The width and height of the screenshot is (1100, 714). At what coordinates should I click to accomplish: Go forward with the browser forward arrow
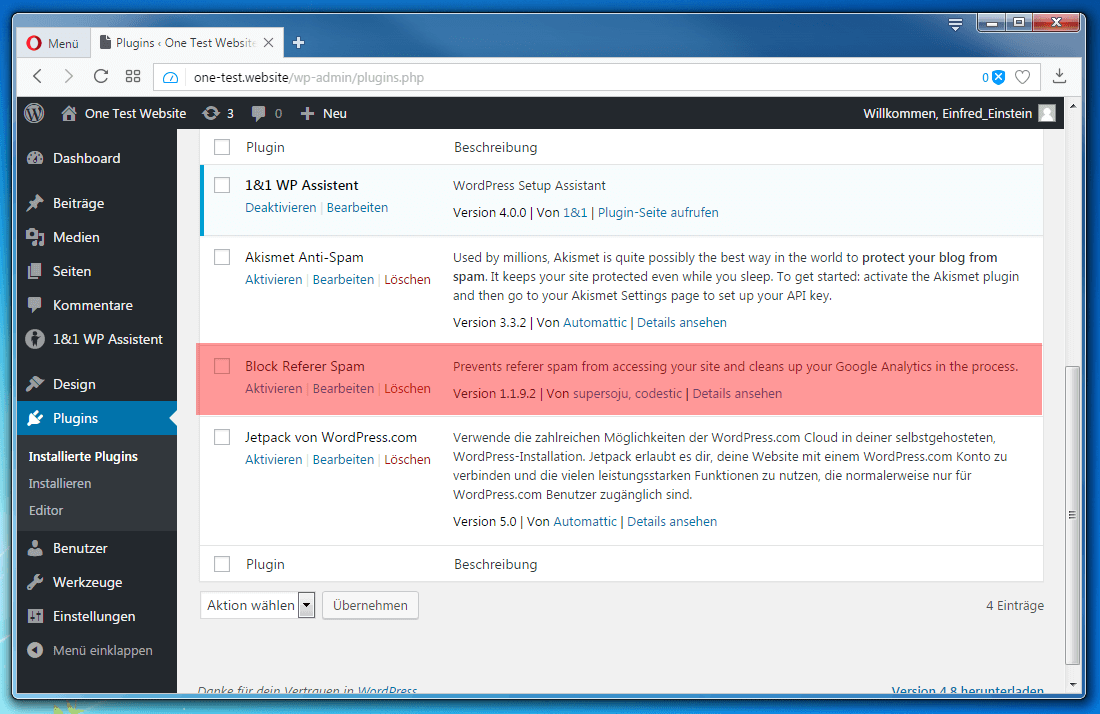(68, 76)
